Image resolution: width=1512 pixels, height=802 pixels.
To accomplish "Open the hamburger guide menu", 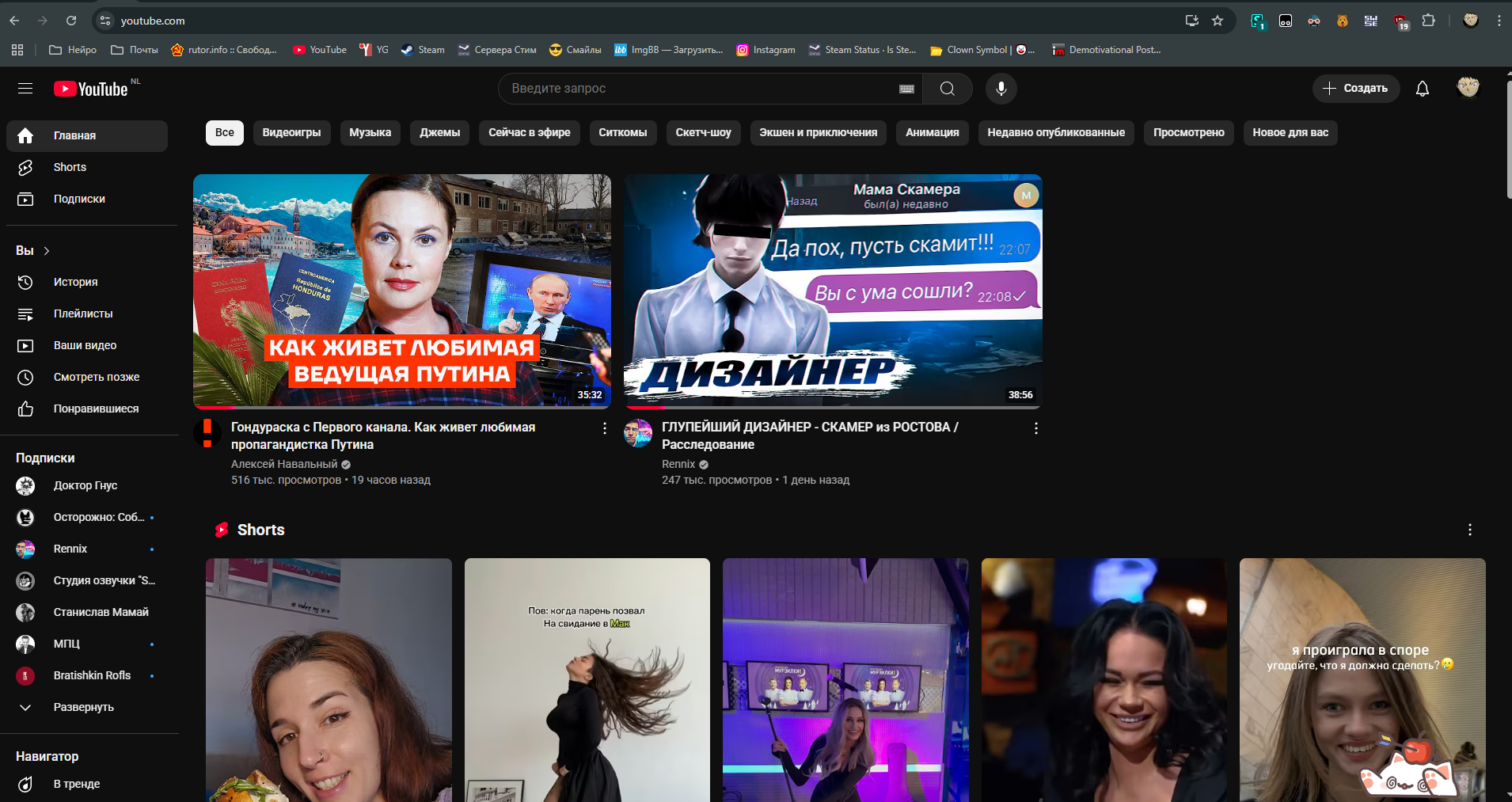I will point(25,89).
